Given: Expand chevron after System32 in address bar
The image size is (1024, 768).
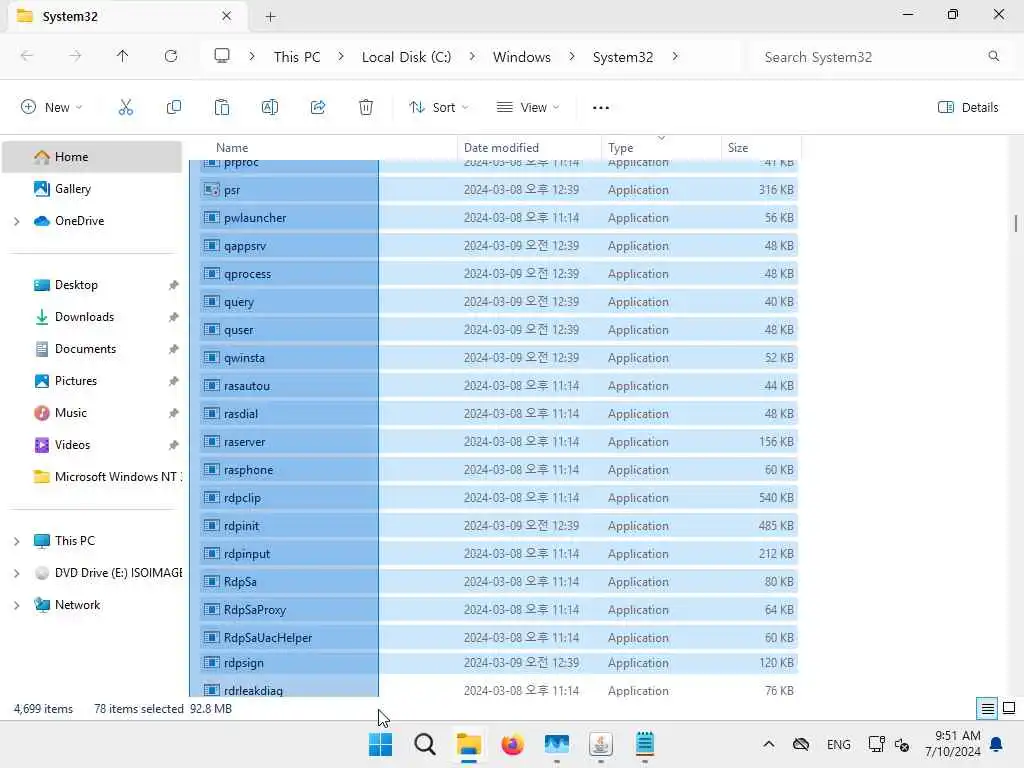Looking at the screenshot, I should click(675, 56).
